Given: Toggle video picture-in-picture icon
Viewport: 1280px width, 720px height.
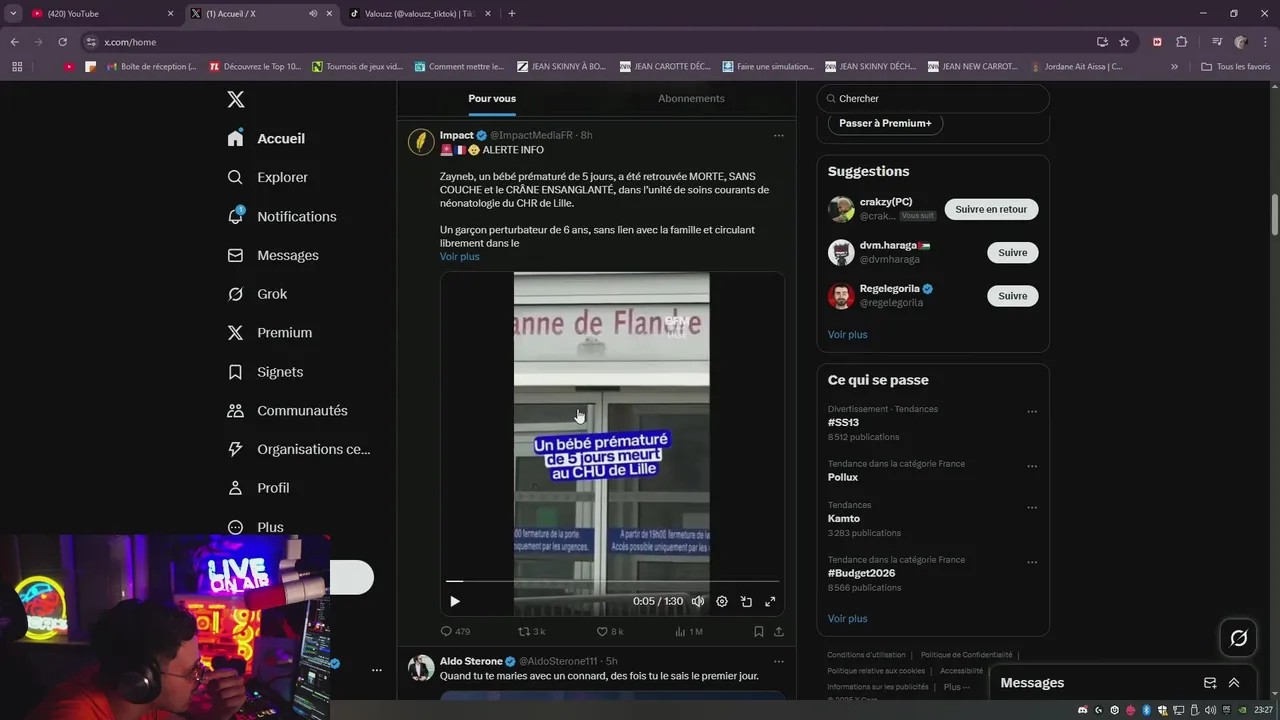Looking at the screenshot, I should coord(746,601).
